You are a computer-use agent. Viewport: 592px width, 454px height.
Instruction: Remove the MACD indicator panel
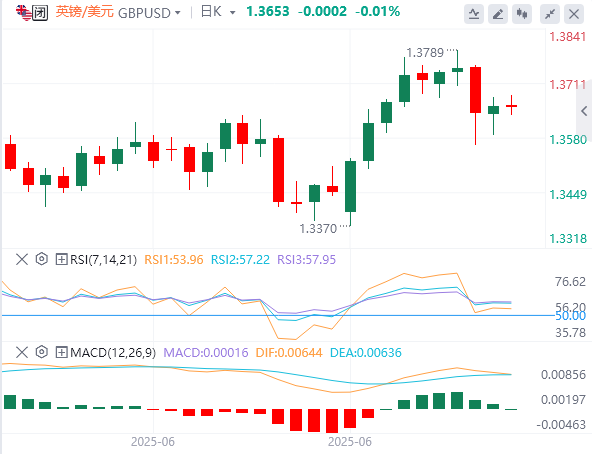pyautogui.click(x=22, y=352)
